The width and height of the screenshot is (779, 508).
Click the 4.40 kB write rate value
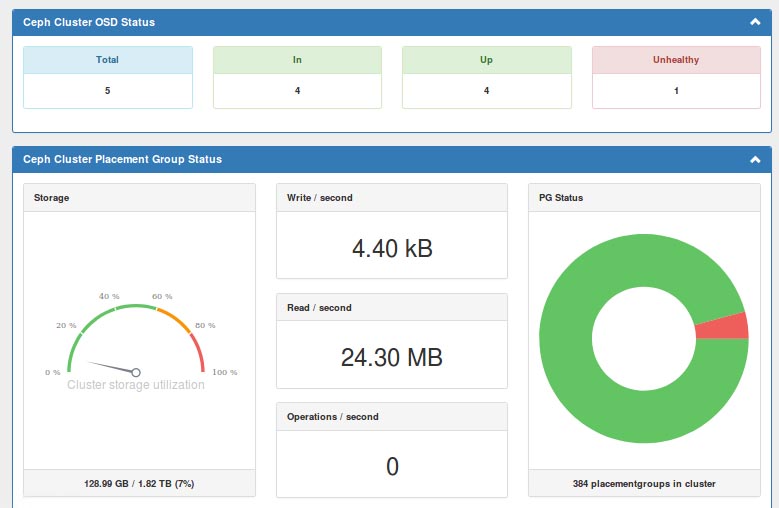[392, 248]
